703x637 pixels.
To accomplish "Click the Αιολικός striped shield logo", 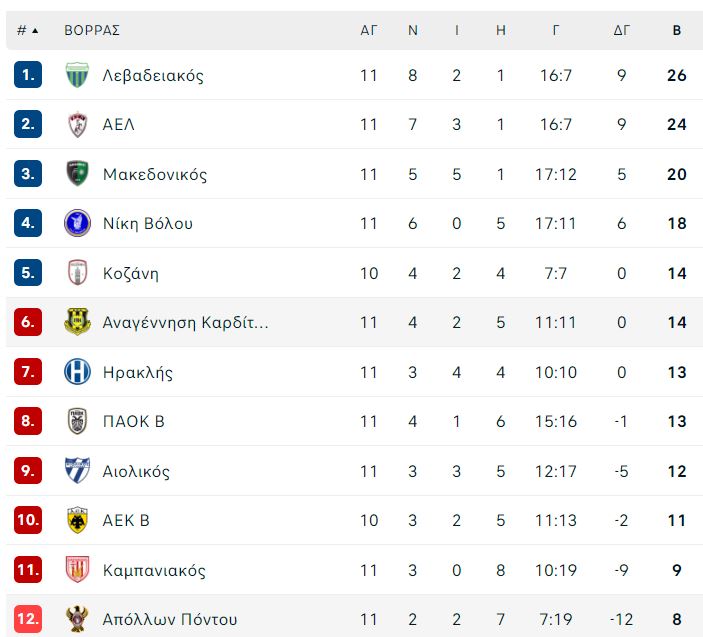I will [77, 470].
